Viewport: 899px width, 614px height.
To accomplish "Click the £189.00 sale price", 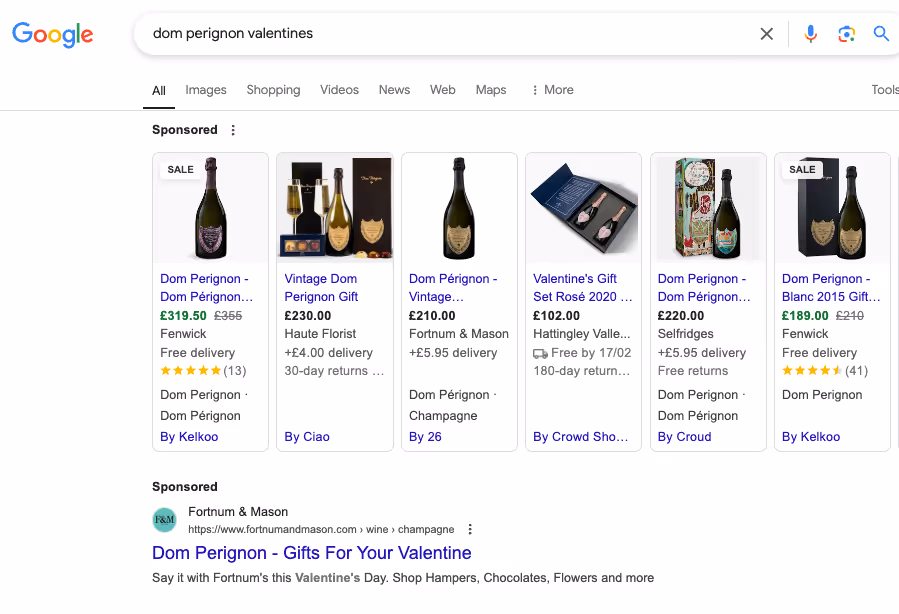I will pyautogui.click(x=805, y=316).
